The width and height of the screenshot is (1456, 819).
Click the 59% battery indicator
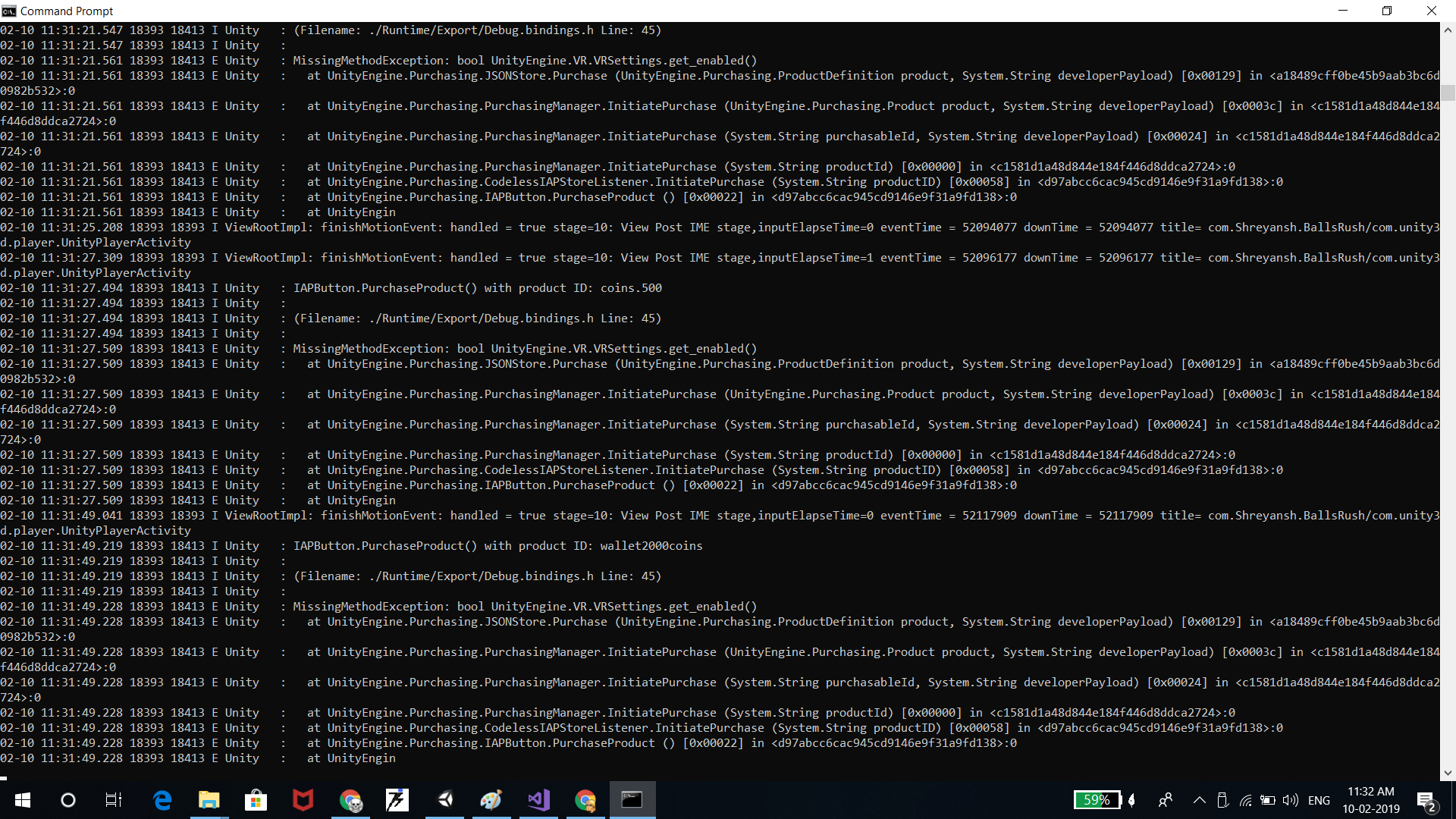[1097, 800]
